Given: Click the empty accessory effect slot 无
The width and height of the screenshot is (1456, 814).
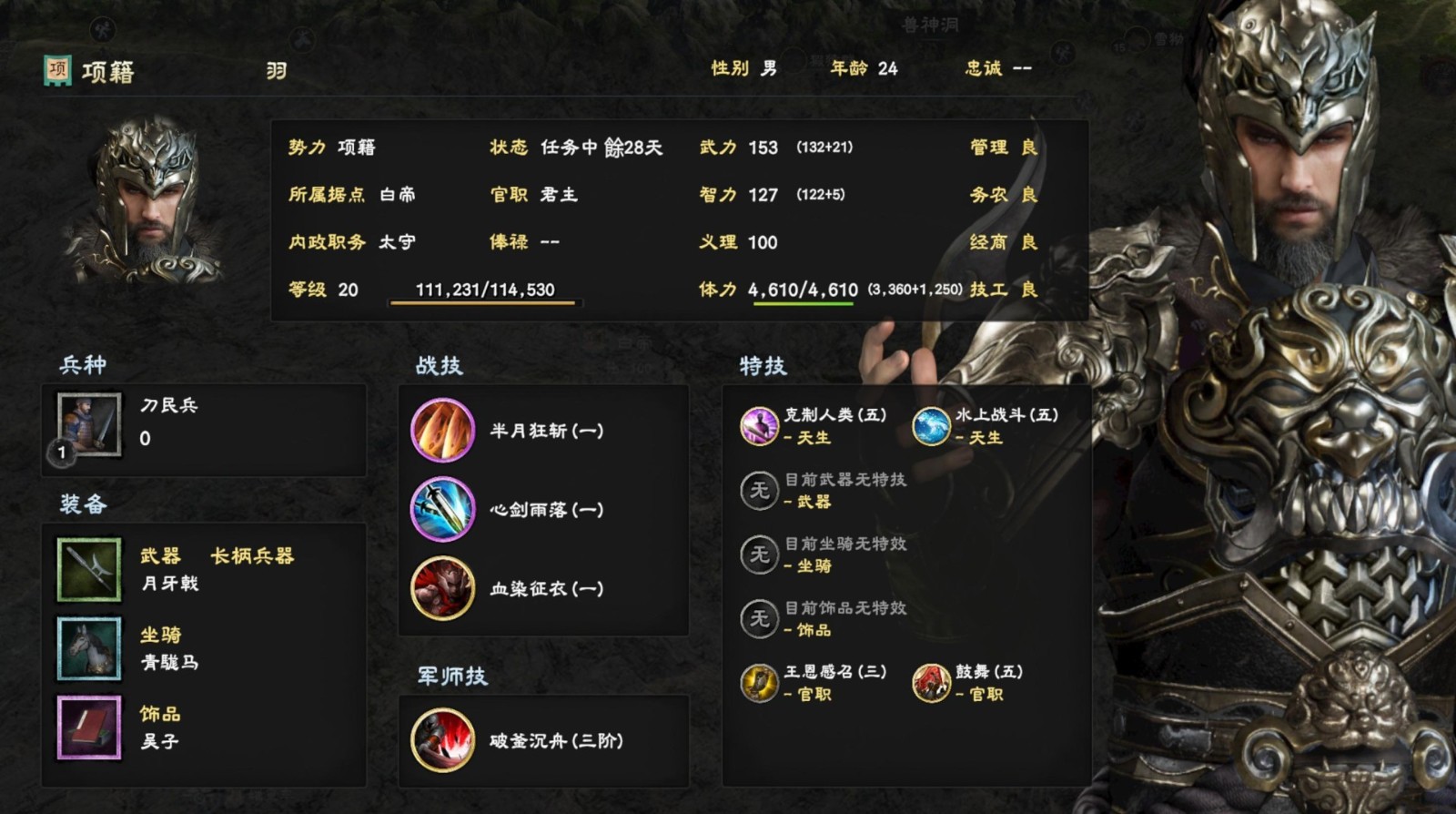Looking at the screenshot, I should 759,618.
